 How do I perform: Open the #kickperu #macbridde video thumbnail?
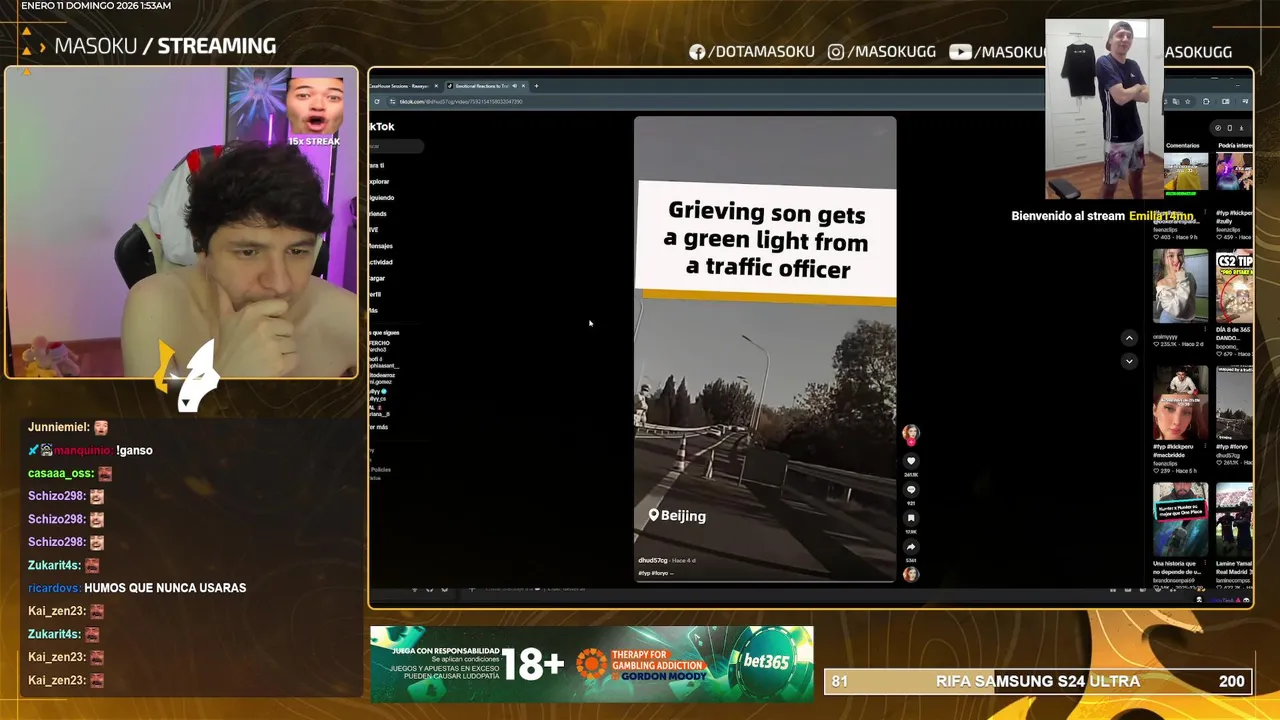point(1180,403)
